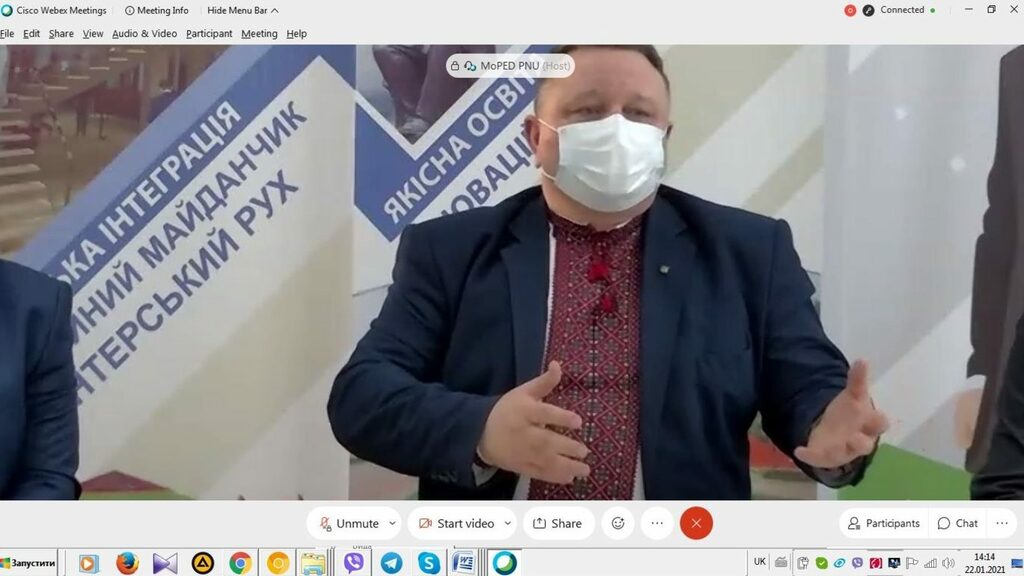Click the red recording indicator icon

coord(850,10)
